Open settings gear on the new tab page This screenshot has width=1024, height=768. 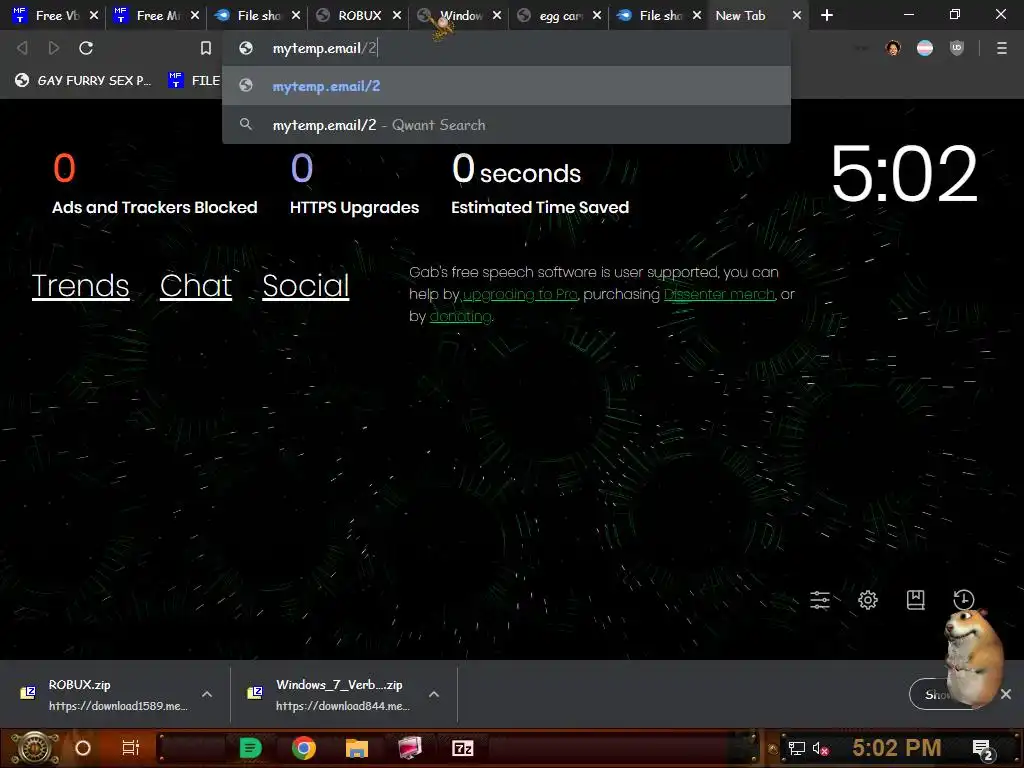(x=868, y=600)
